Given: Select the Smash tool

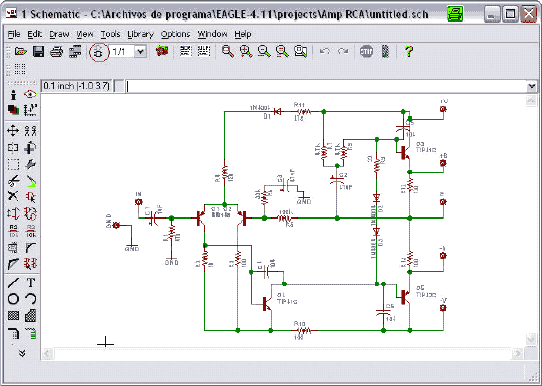Looking at the screenshot, I should [x=13, y=247].
